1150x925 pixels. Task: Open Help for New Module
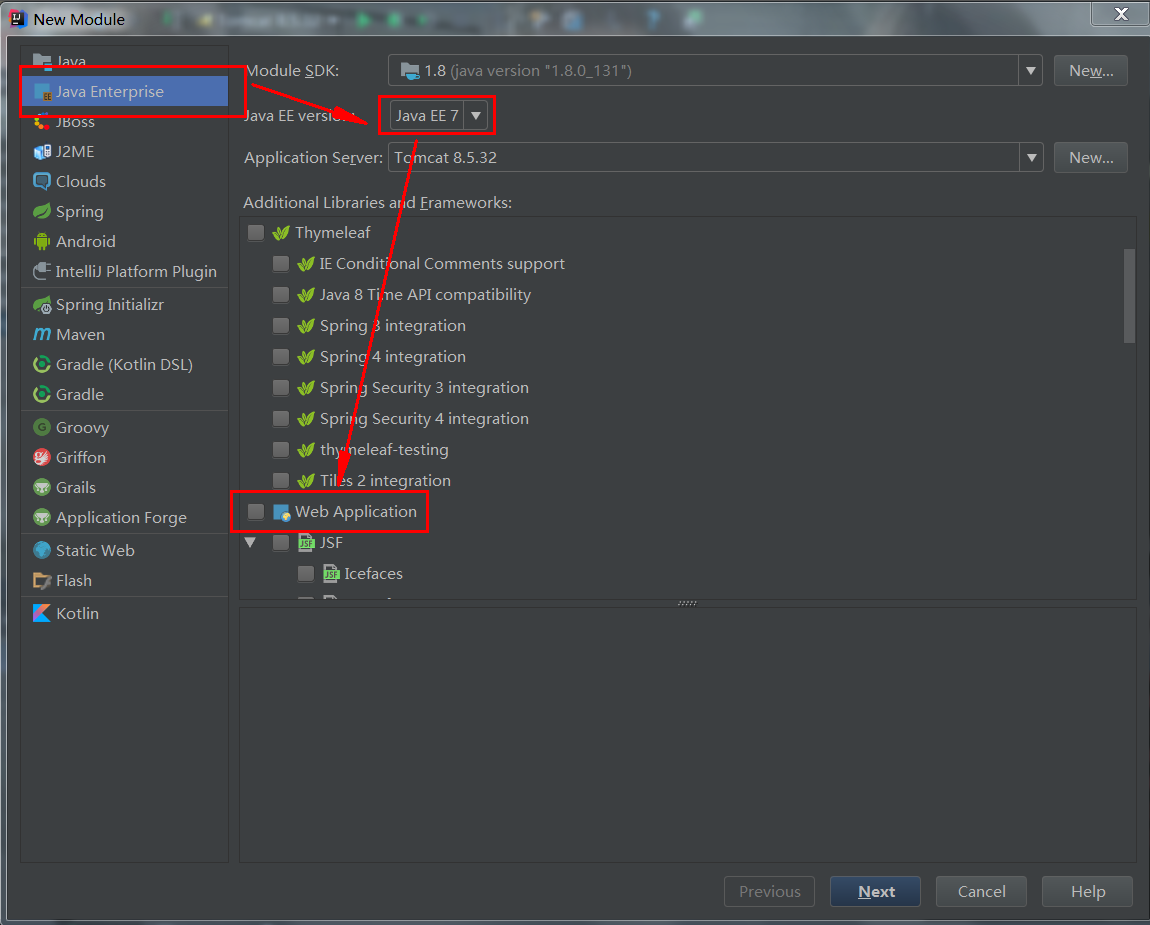coord(1088,891)
